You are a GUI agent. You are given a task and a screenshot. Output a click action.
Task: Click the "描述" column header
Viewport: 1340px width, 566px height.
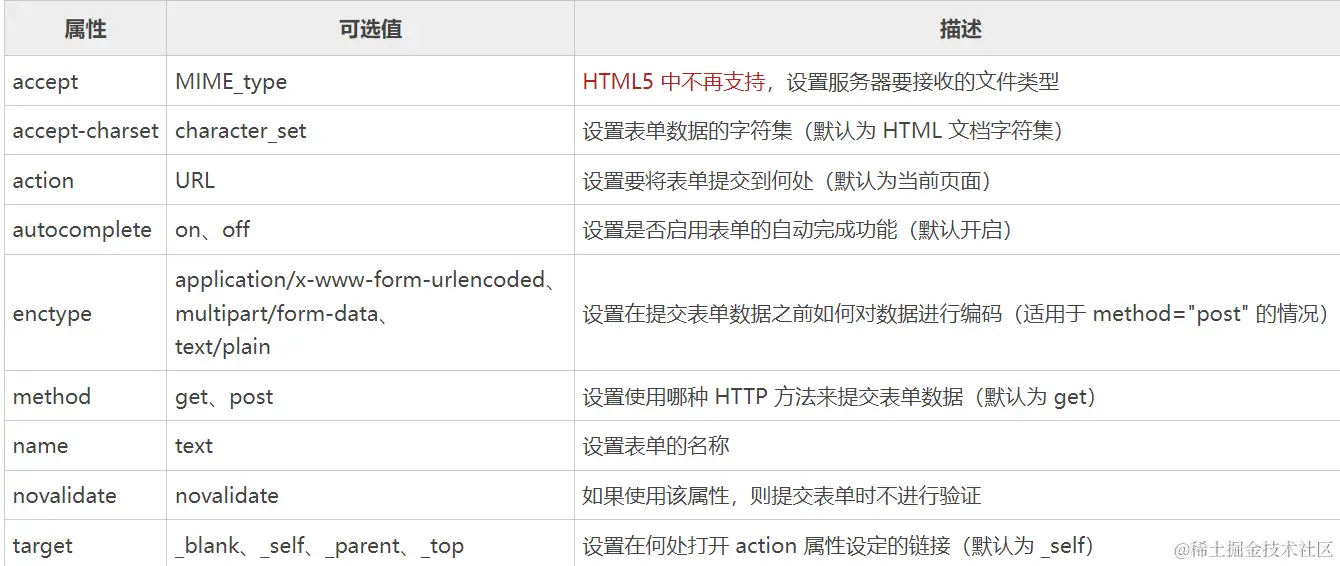[960, 29]
